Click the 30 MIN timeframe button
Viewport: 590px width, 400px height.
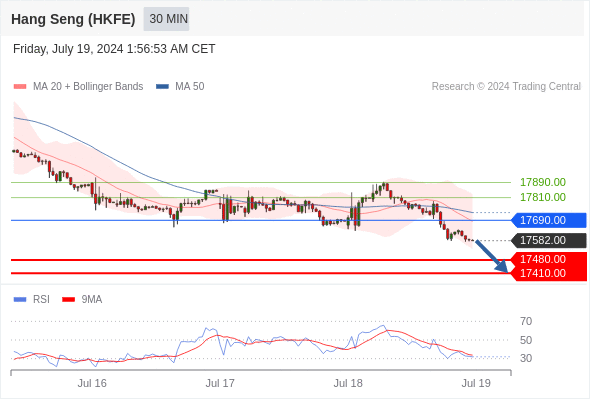pyautogui.click(x=166, y=18)
